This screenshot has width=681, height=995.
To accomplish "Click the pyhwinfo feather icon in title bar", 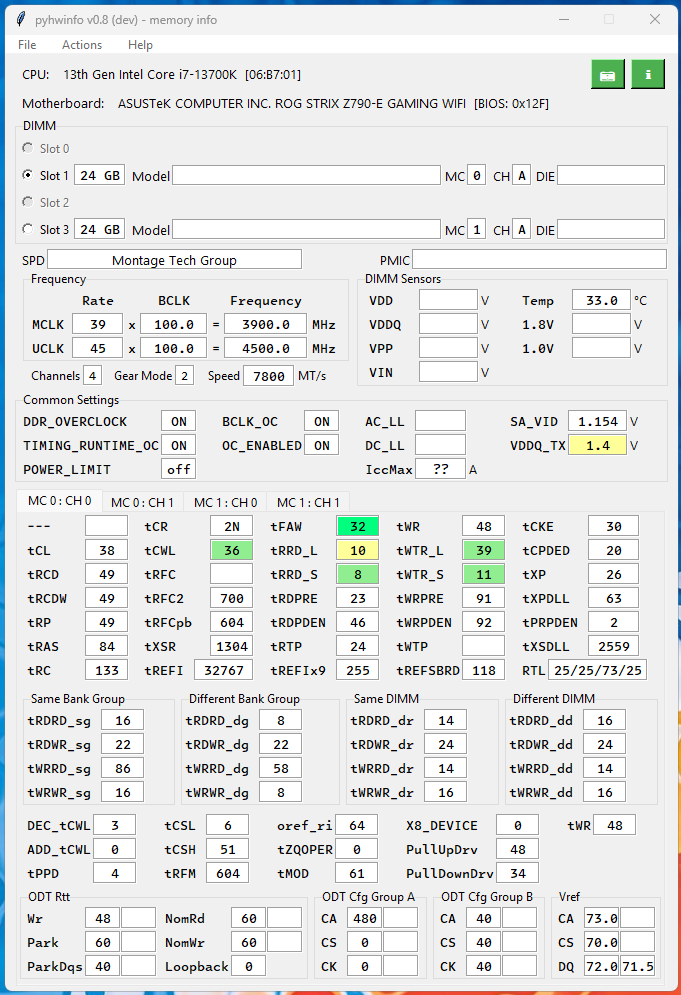I will tap(22, 19).
